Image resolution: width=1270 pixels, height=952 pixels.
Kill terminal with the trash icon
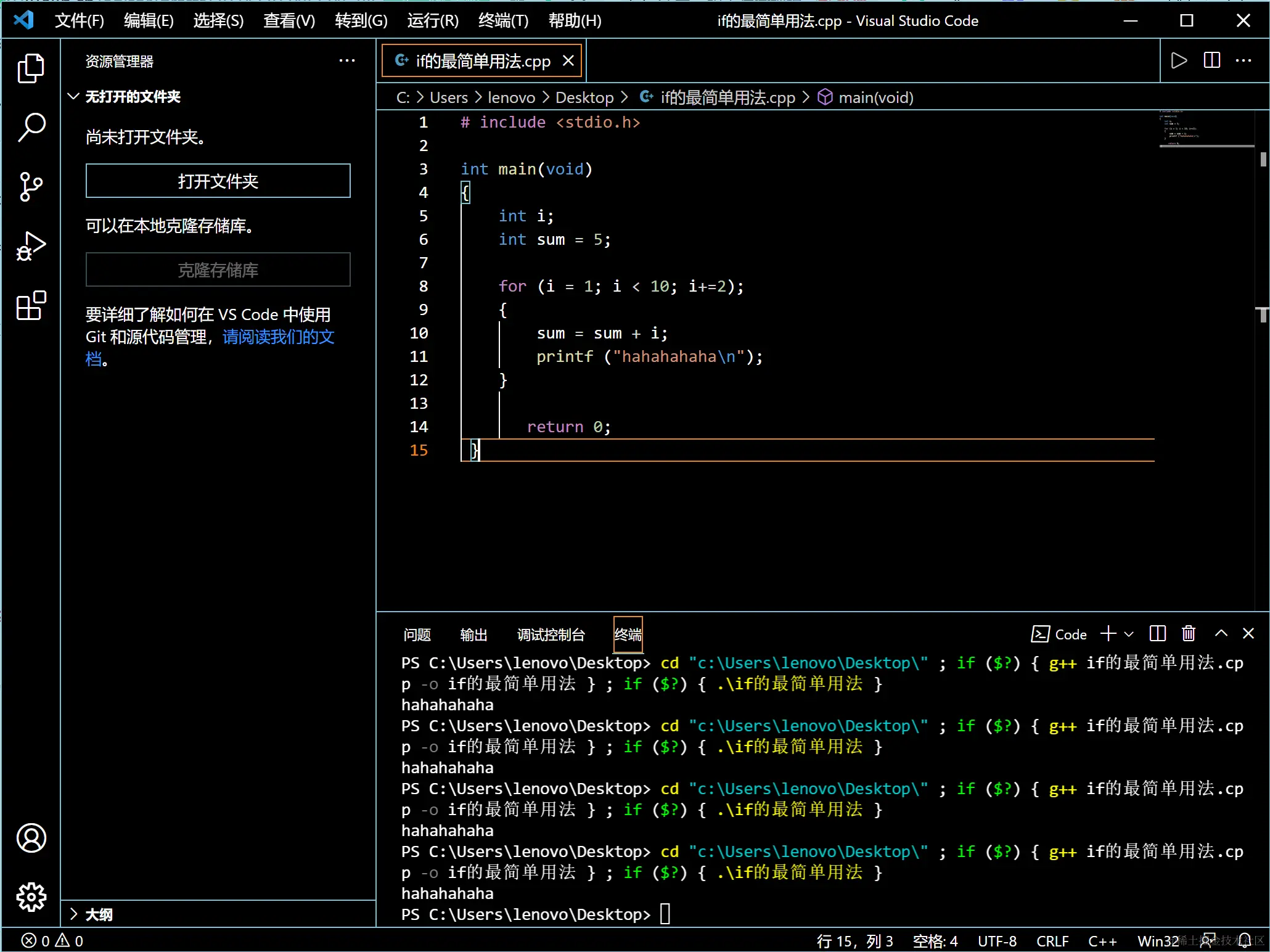[x=1188, y=633]
